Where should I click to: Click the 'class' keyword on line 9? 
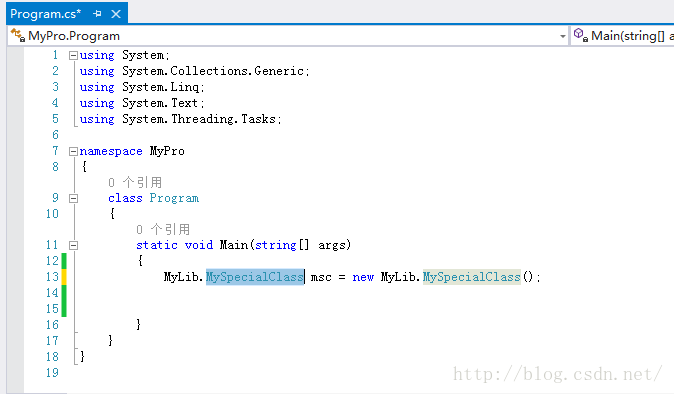(x=125, y=199)
